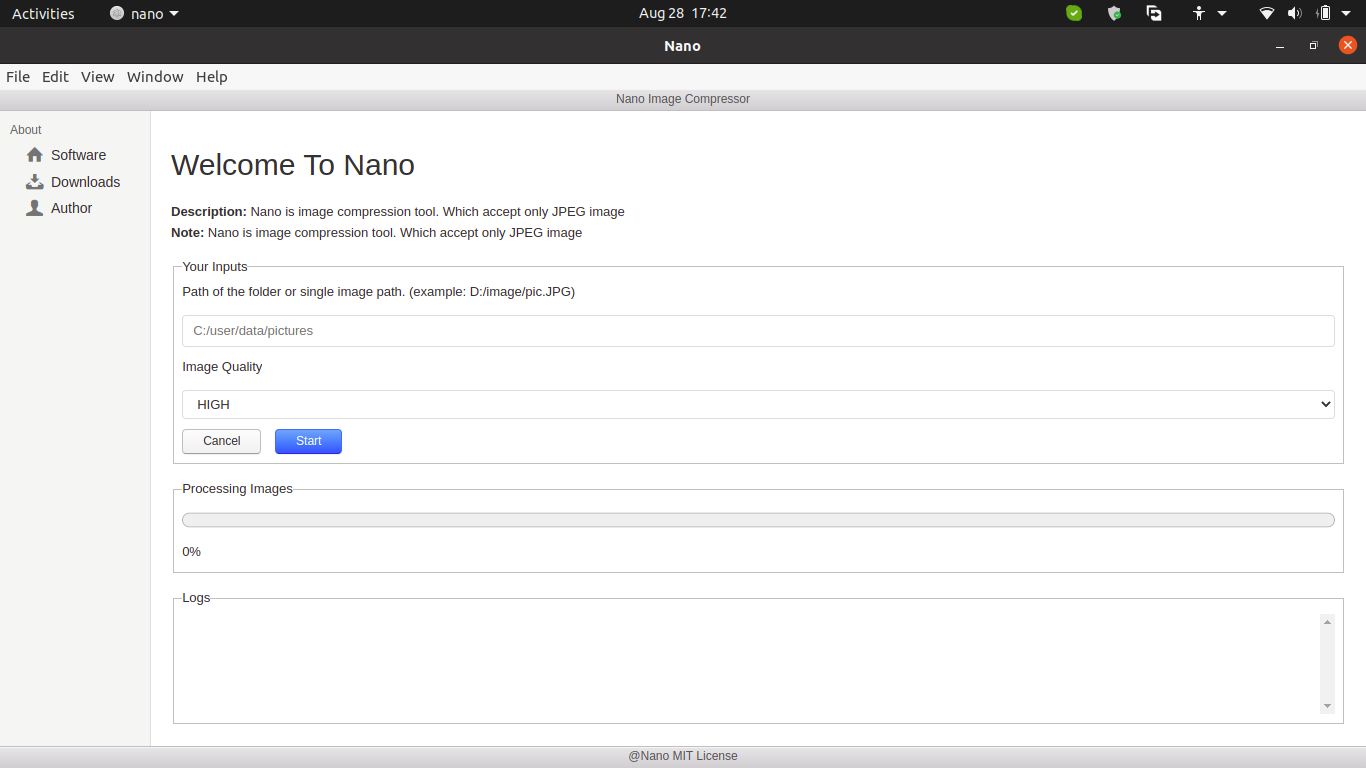Image resolution: width=1366 pixels, height=768 pixels.
Task: Click the volume speaker icon
Action: 1295,13
